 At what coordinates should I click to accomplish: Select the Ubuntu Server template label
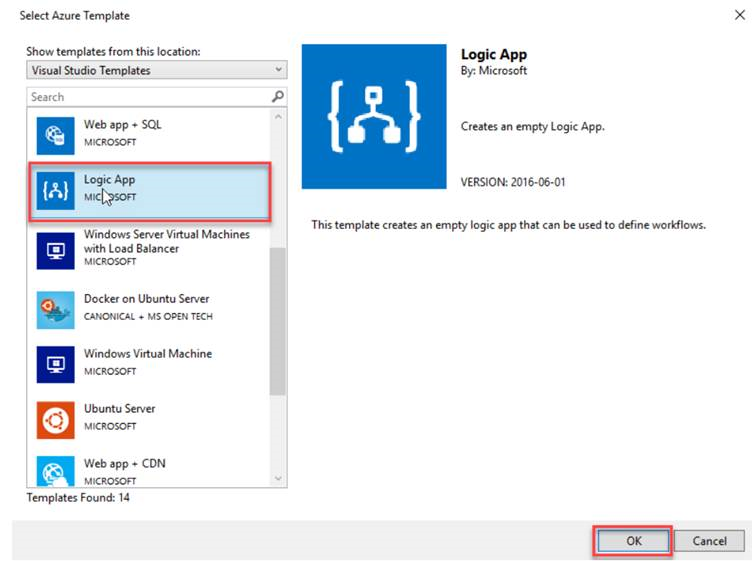click(120, 409)
